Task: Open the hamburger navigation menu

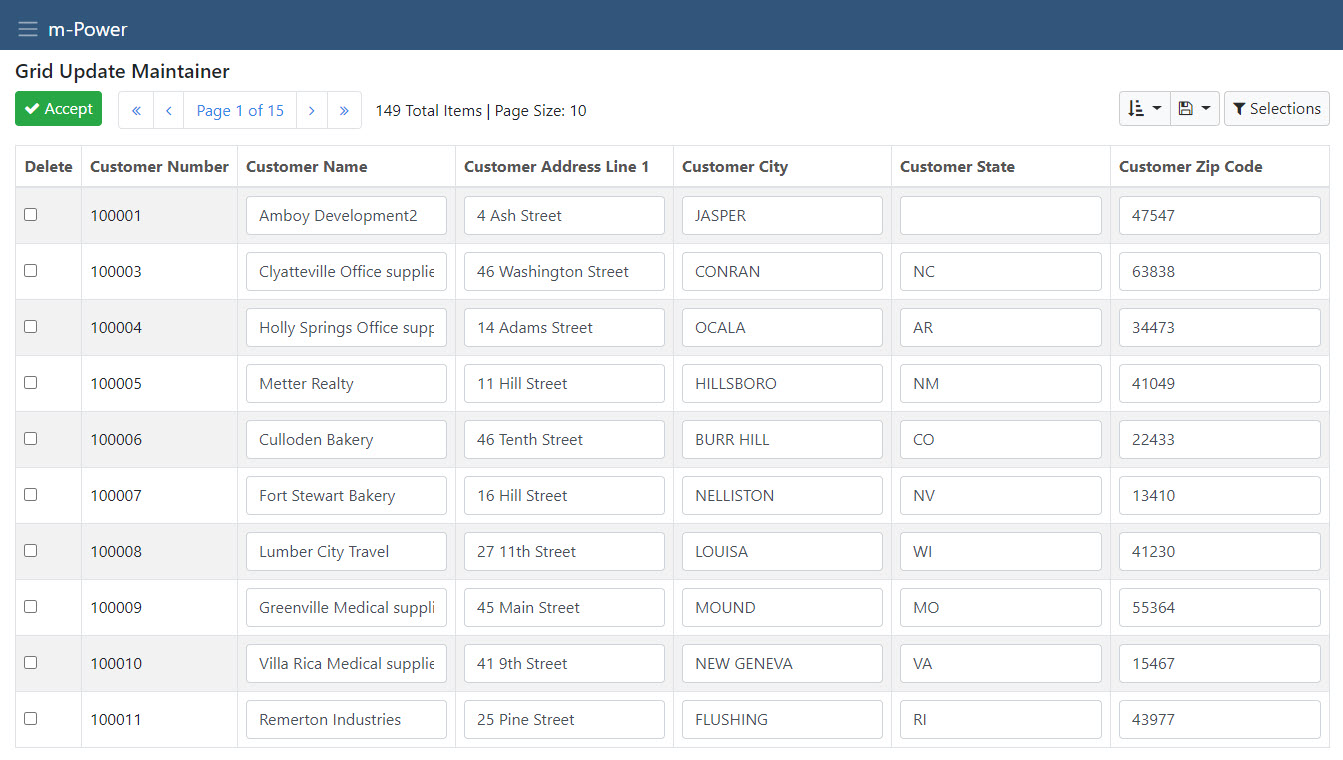Action: (x=28, y=29)
